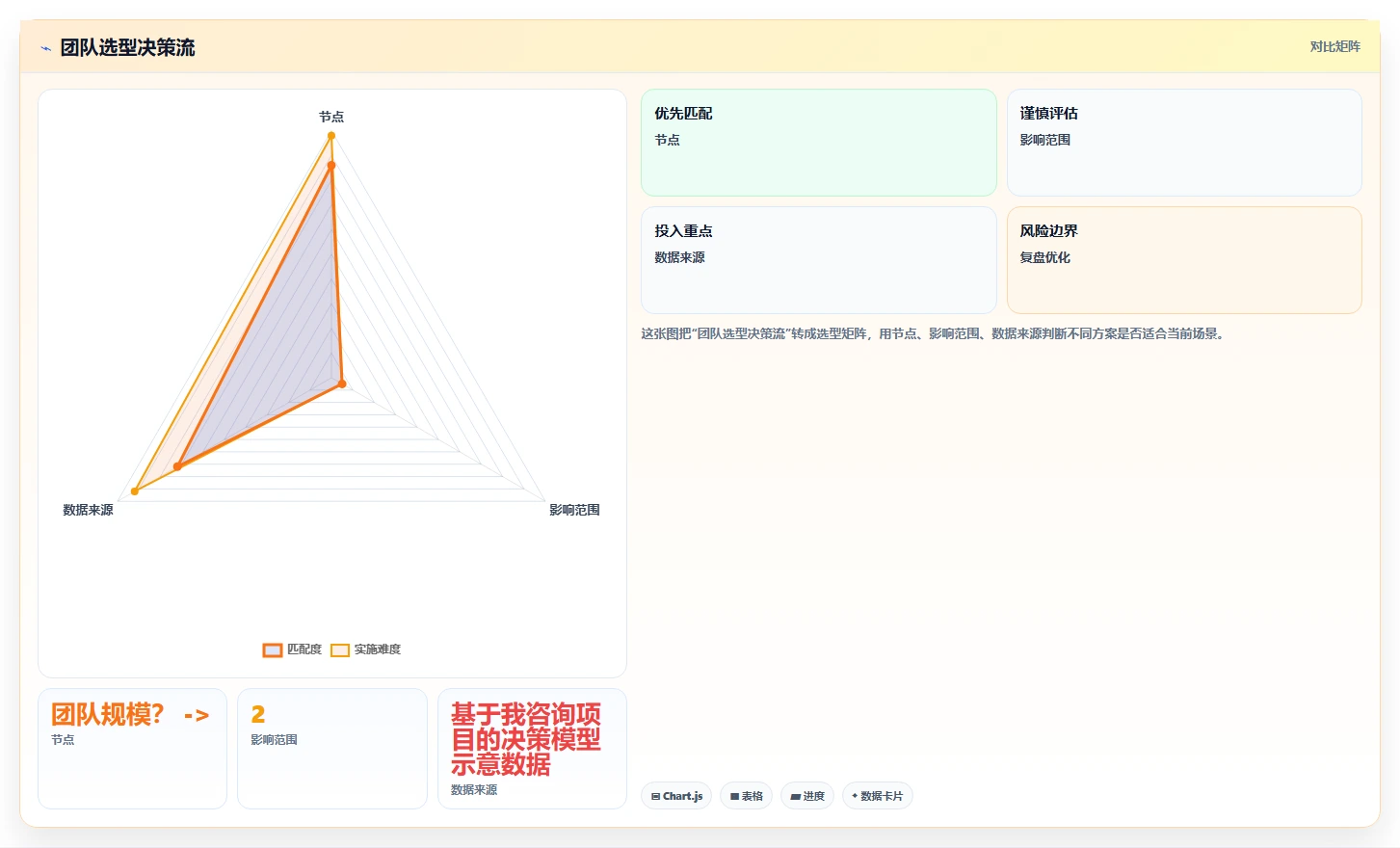Click the 数据来源 axis label on radar chart
Image resolution: width=1400 pixels, height=848 pixels.
[x=88, y=510]
